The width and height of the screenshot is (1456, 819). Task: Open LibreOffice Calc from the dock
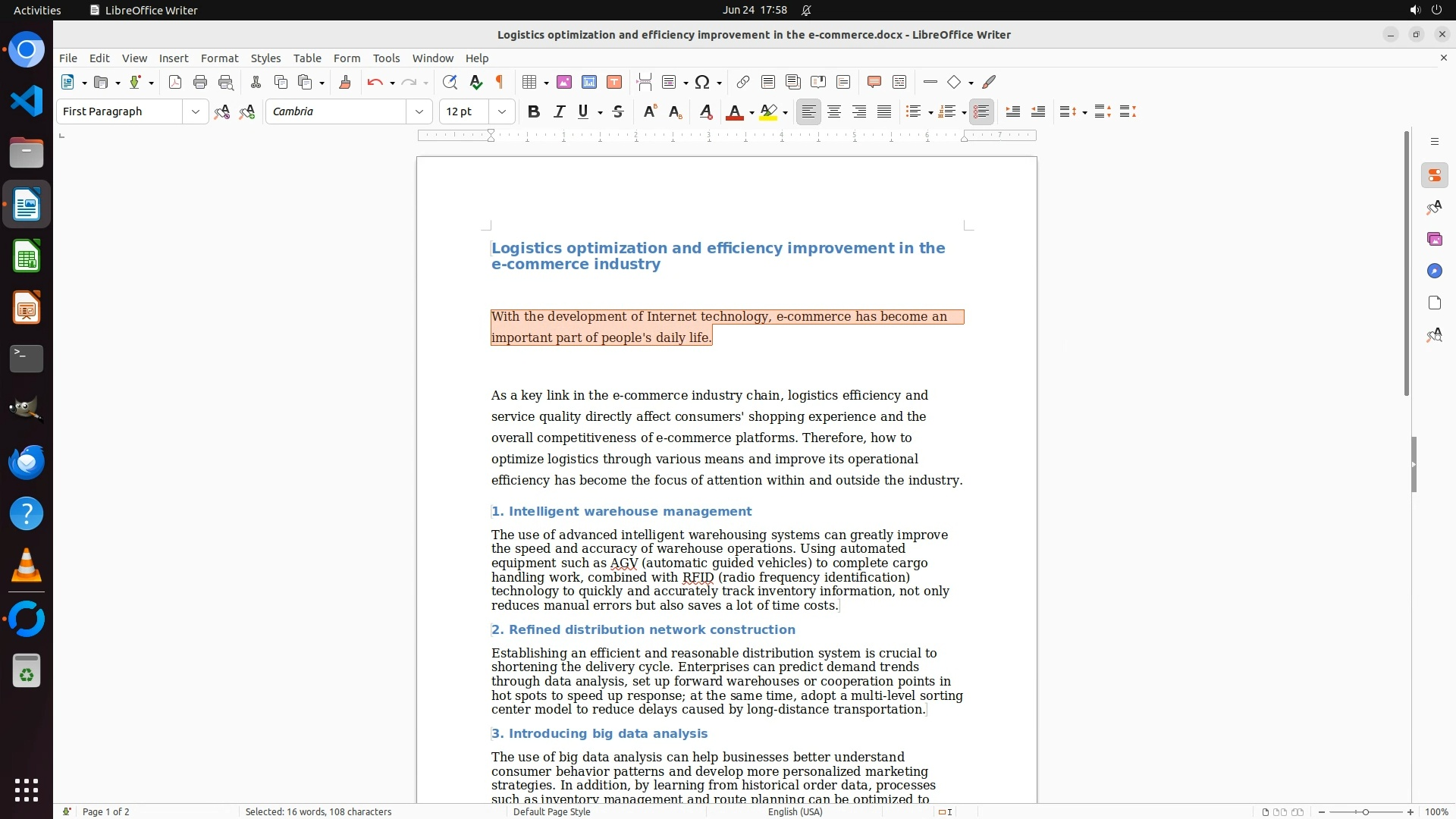tap(27, 256)
